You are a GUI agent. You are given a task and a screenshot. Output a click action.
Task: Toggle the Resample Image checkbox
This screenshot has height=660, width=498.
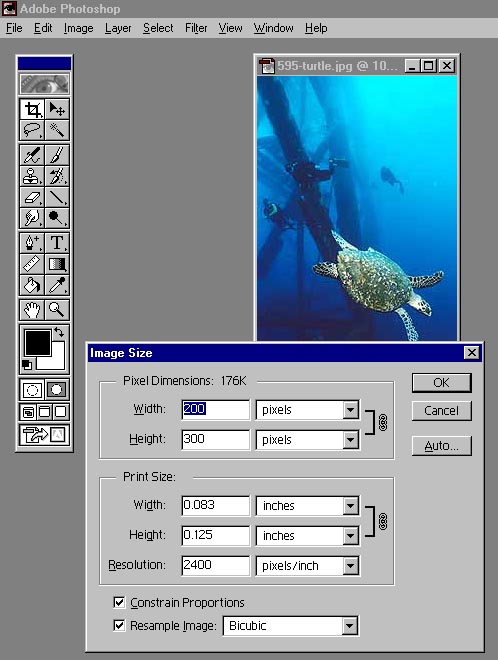click(120, 625)
